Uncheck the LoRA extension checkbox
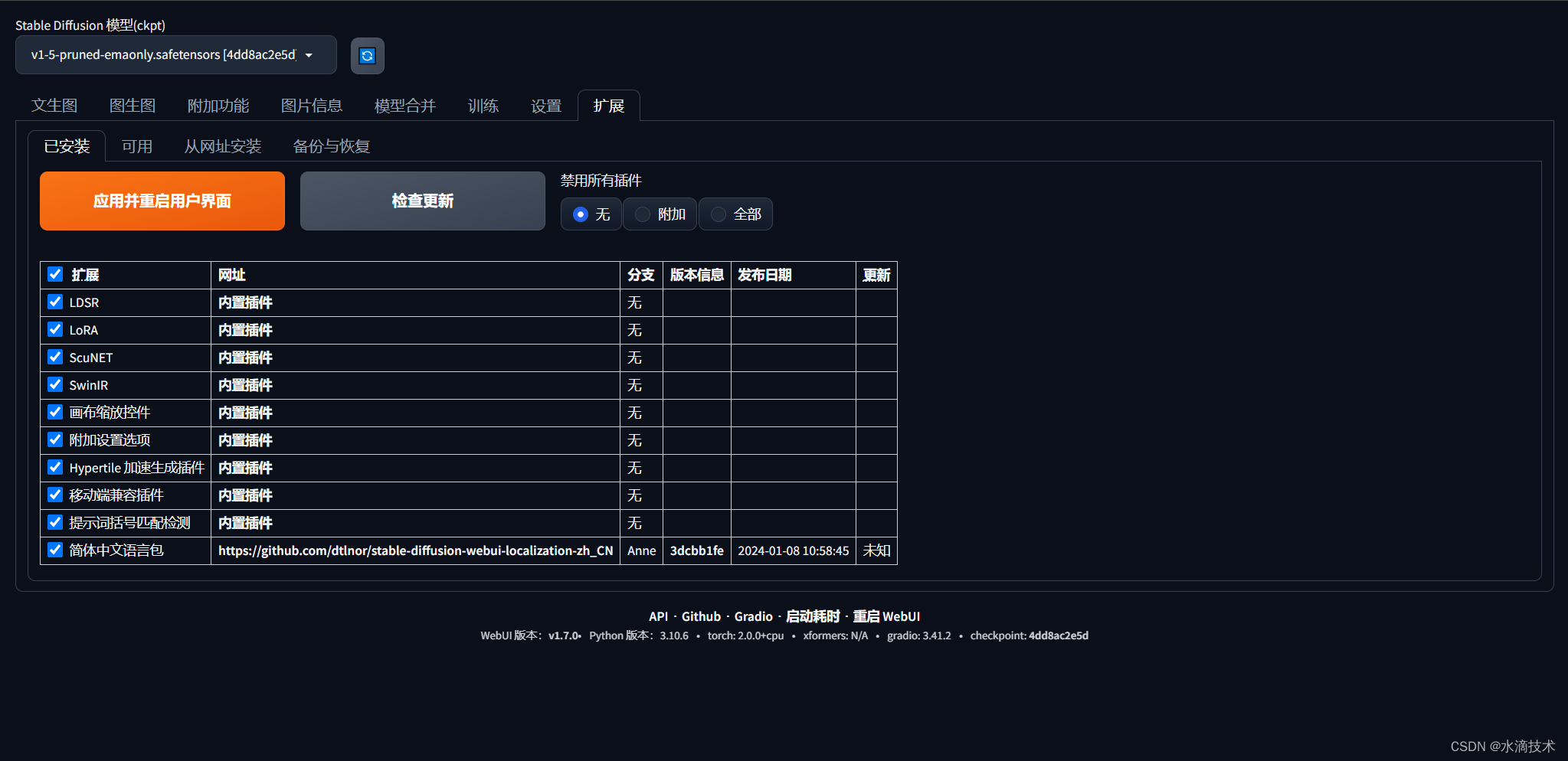The width and height of the screenshot is (1568, 761). pos(55,329)
